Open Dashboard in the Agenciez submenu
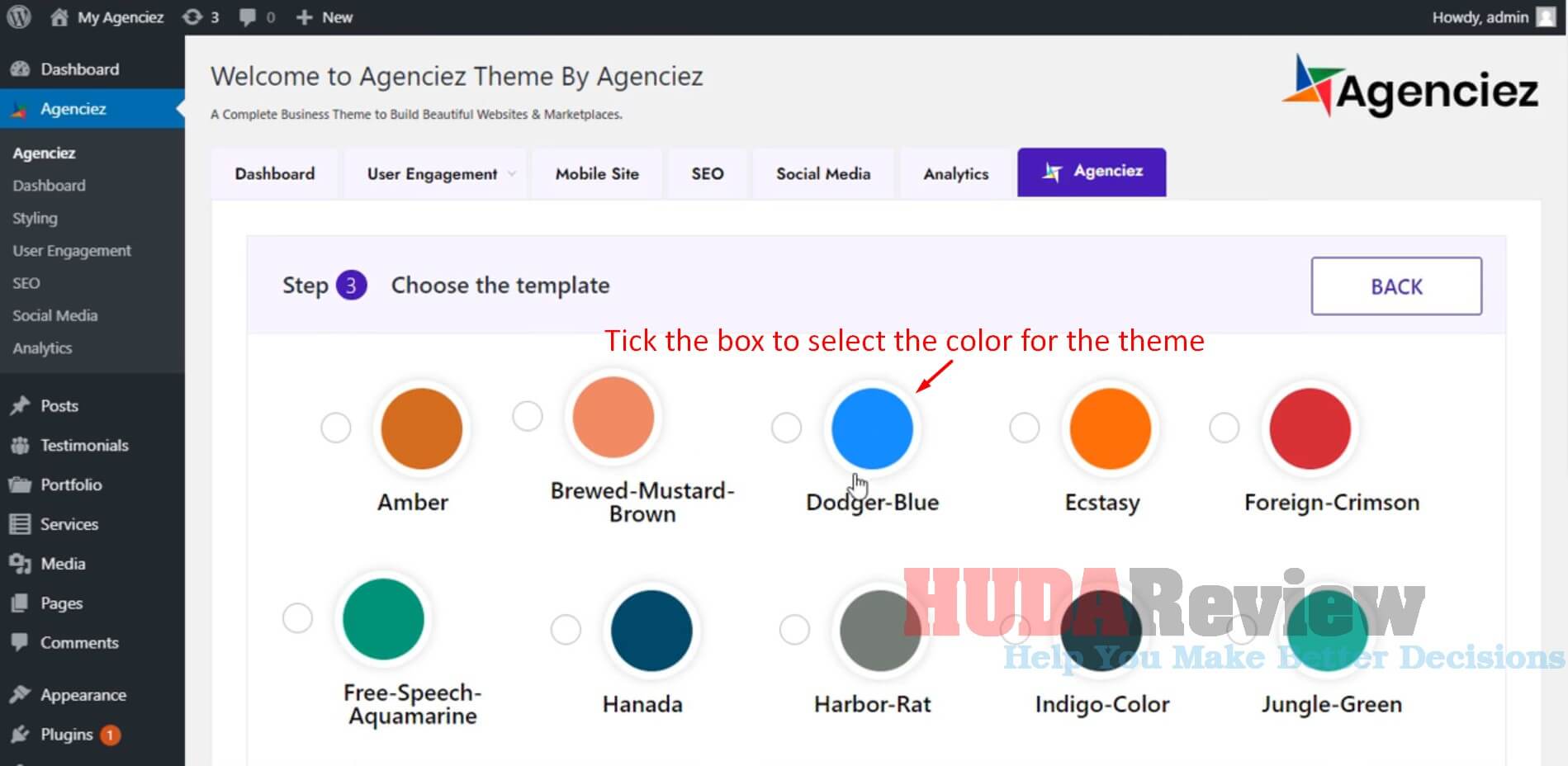 pyautogui.click(x=49, y=186)
